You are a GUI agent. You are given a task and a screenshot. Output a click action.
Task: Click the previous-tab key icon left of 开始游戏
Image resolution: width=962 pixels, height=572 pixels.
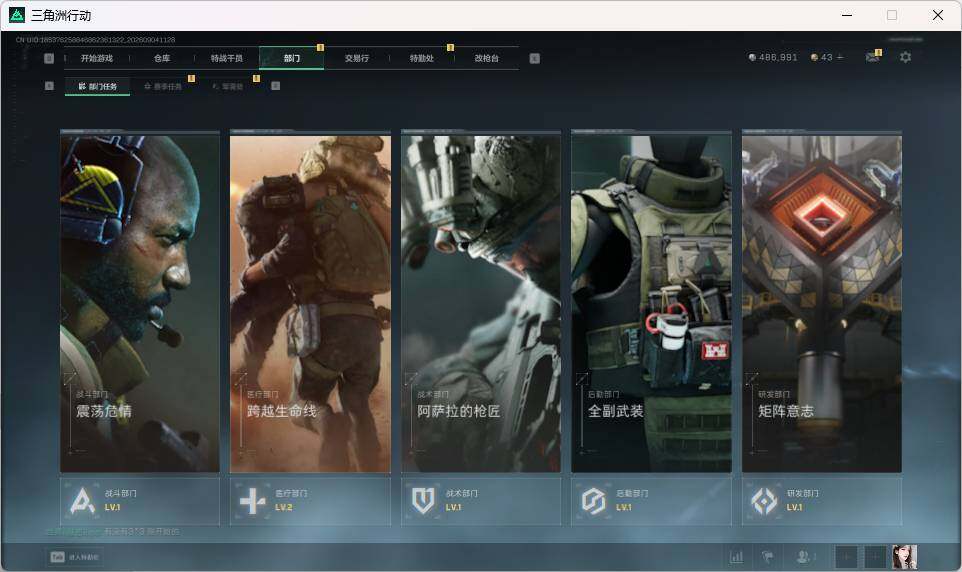click(49, 58)
